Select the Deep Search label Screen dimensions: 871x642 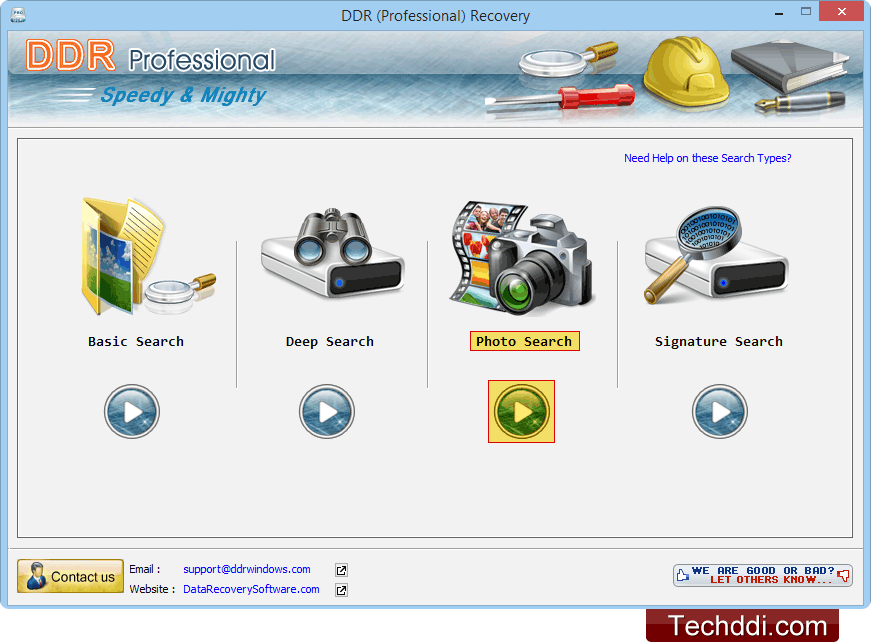pos(329,342)
